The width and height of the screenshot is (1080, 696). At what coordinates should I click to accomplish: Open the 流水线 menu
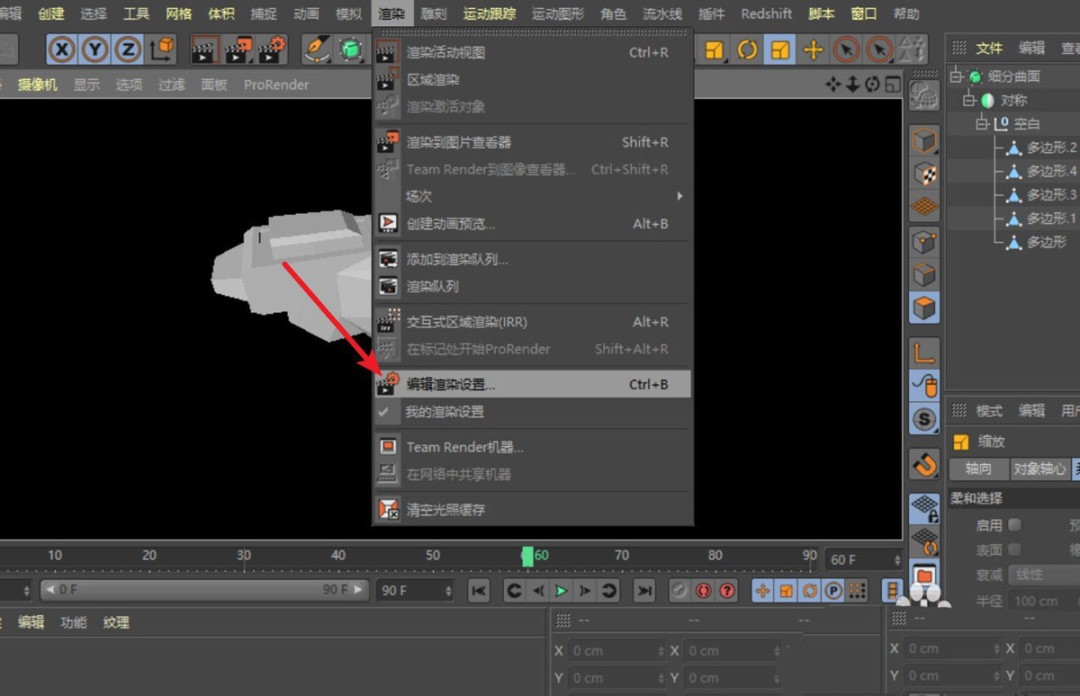pyautogui.click(x=661, y=13)
